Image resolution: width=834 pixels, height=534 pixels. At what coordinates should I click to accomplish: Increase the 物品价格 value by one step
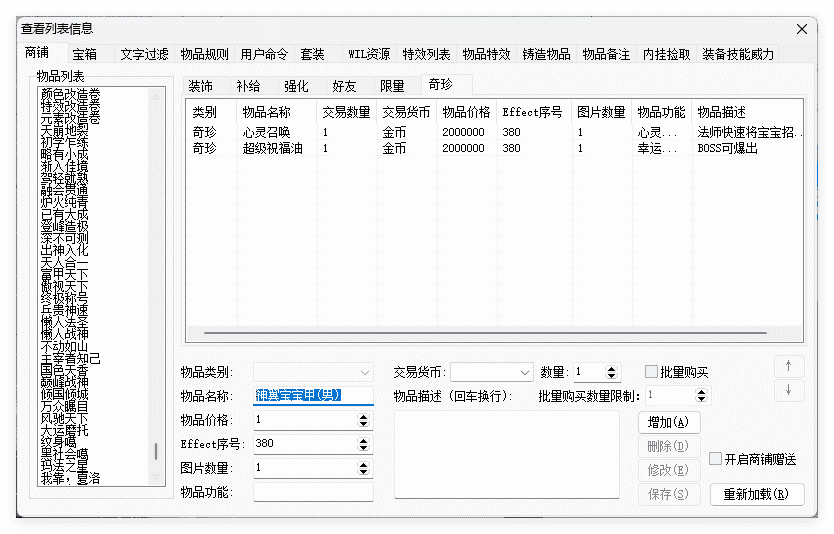pos(363,417)
